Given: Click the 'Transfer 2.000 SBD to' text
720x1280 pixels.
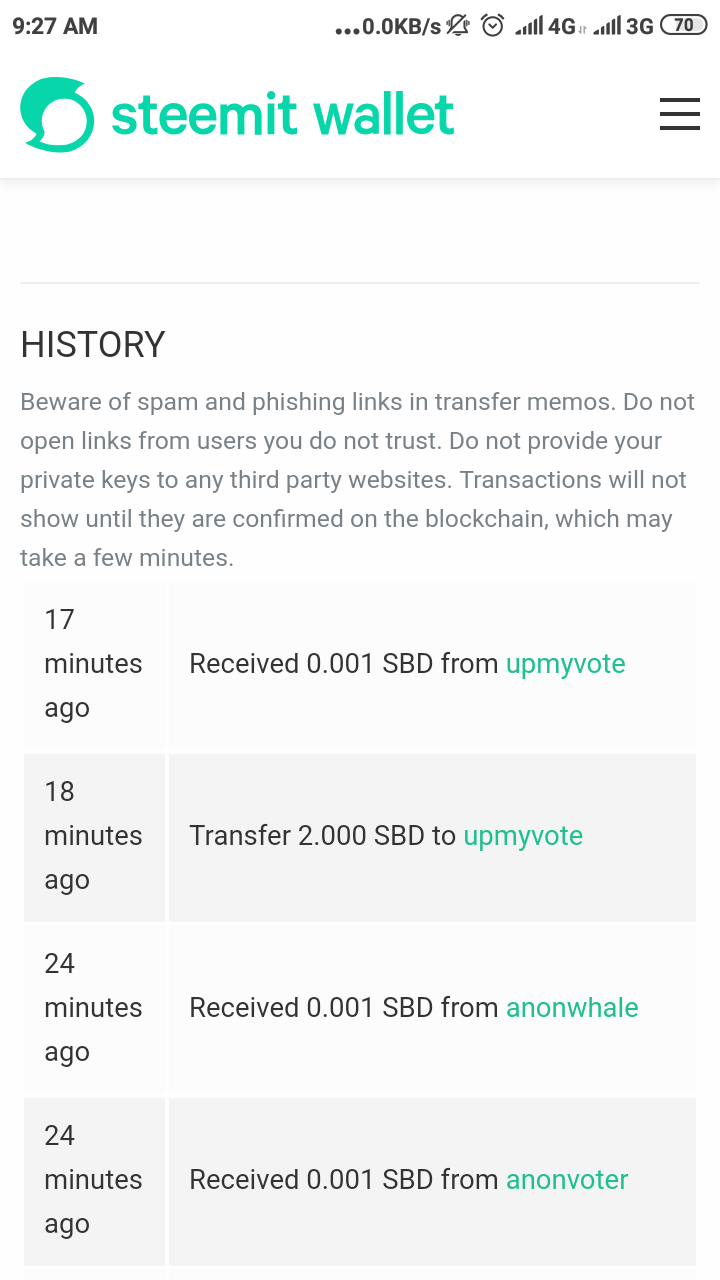Looking at the screenshot, I should (322, 836).
